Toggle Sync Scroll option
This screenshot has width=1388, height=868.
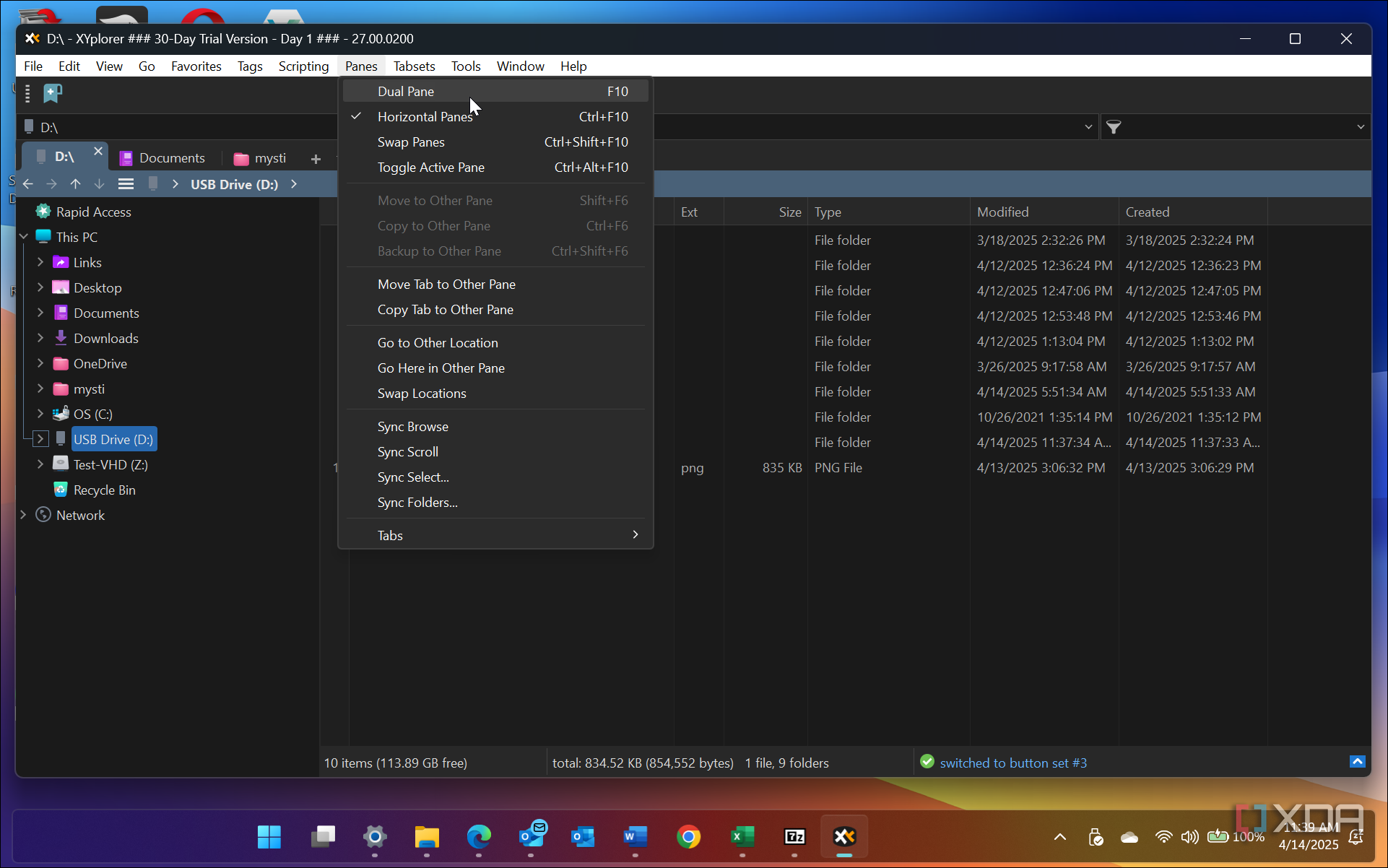click(495, 451)
